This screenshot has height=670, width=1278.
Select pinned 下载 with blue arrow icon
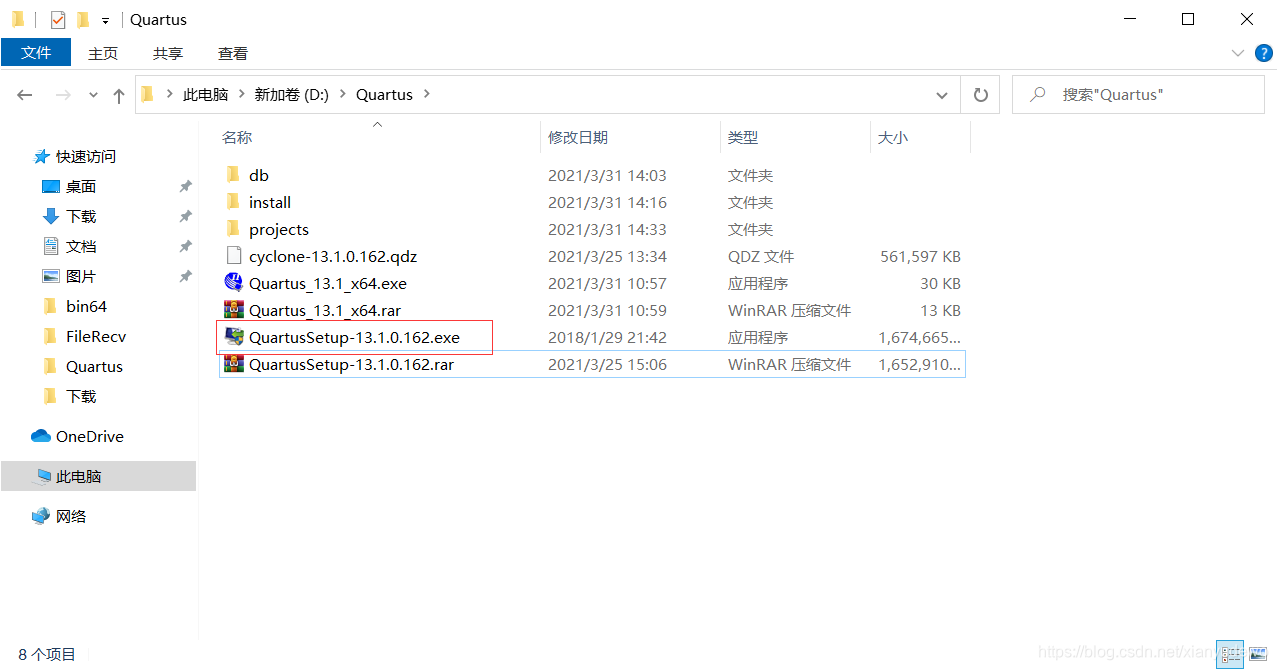[81, 217]
